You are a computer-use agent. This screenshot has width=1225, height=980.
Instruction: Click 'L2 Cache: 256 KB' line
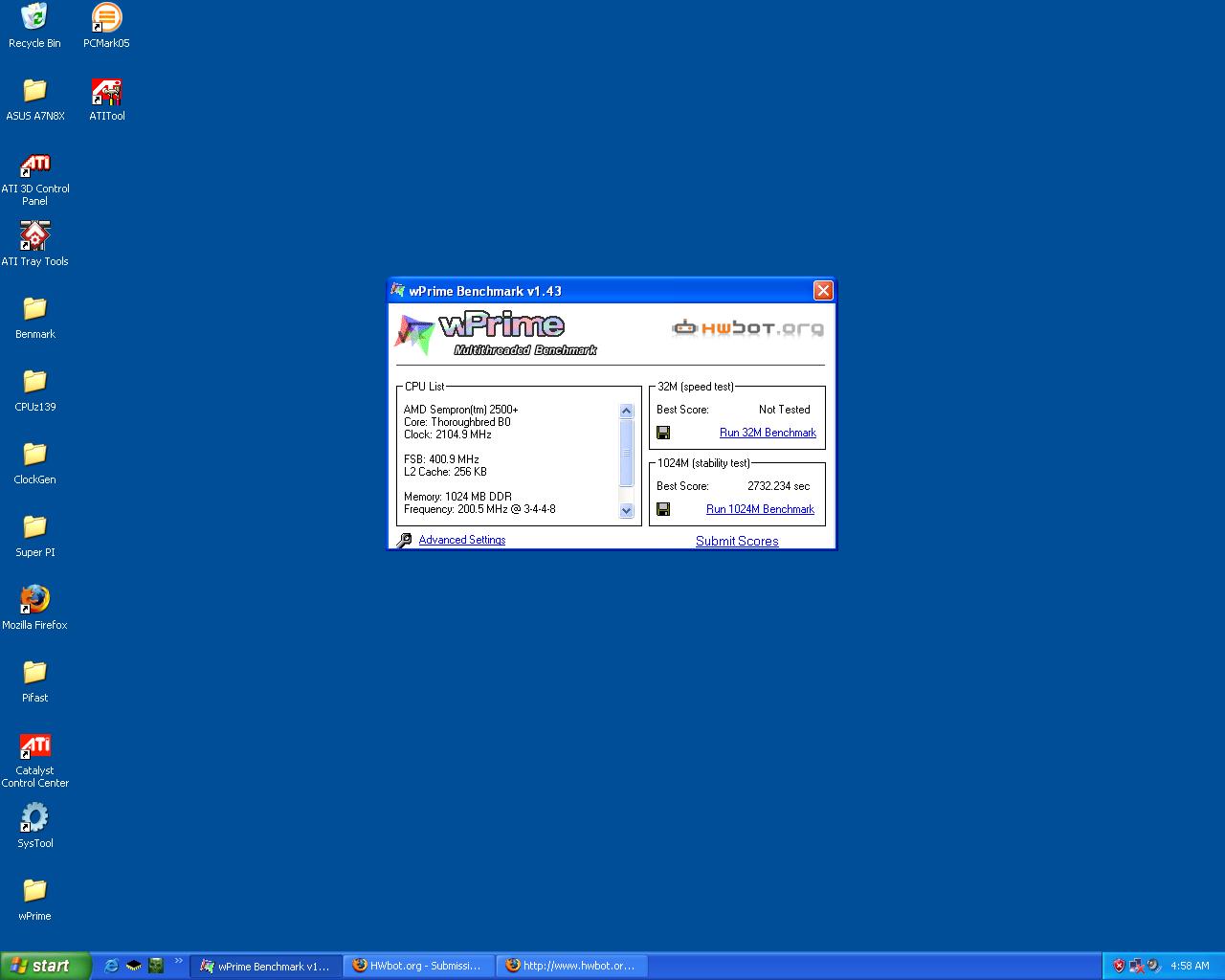click(x=445, y=472)
